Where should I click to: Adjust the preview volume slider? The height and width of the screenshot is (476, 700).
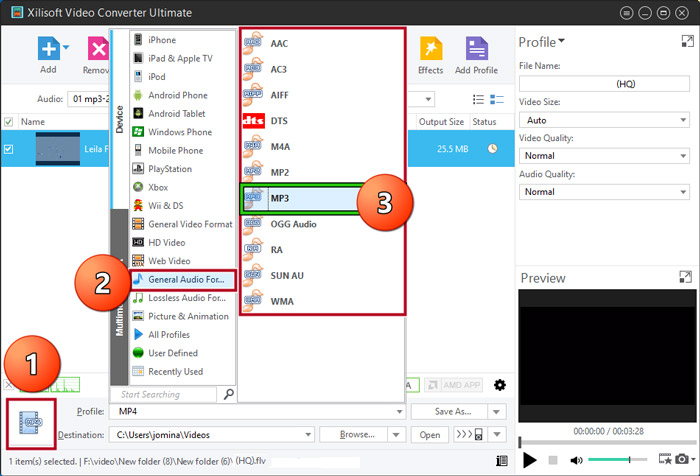coord(615,460)
